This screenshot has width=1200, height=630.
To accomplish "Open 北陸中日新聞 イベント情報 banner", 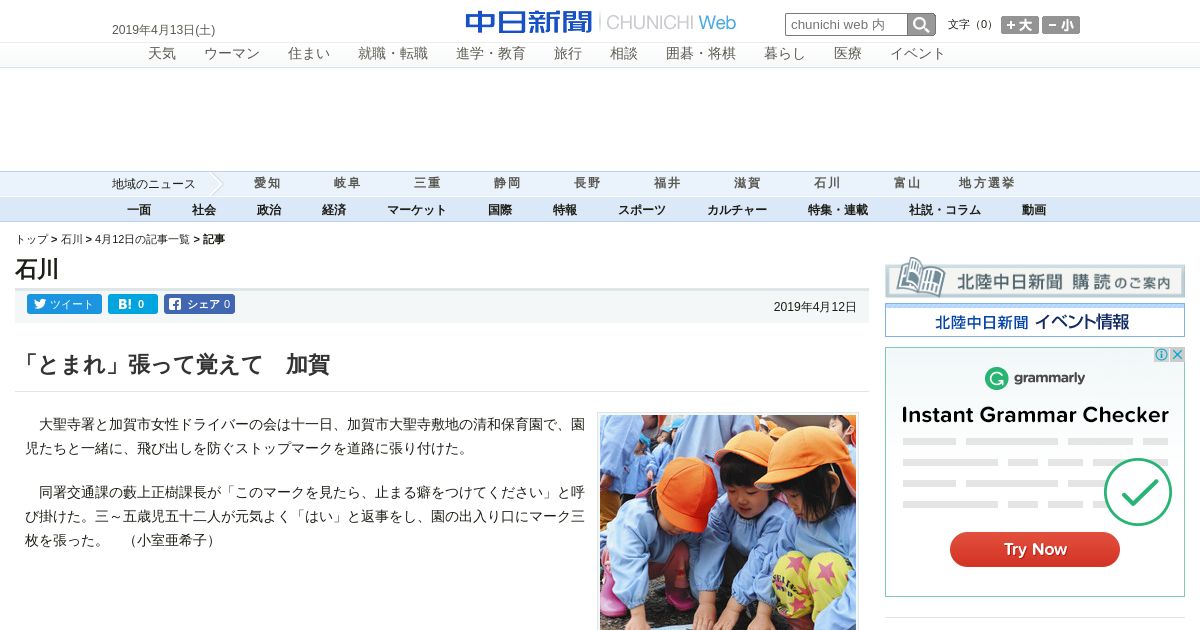I will coord(1035,321).
